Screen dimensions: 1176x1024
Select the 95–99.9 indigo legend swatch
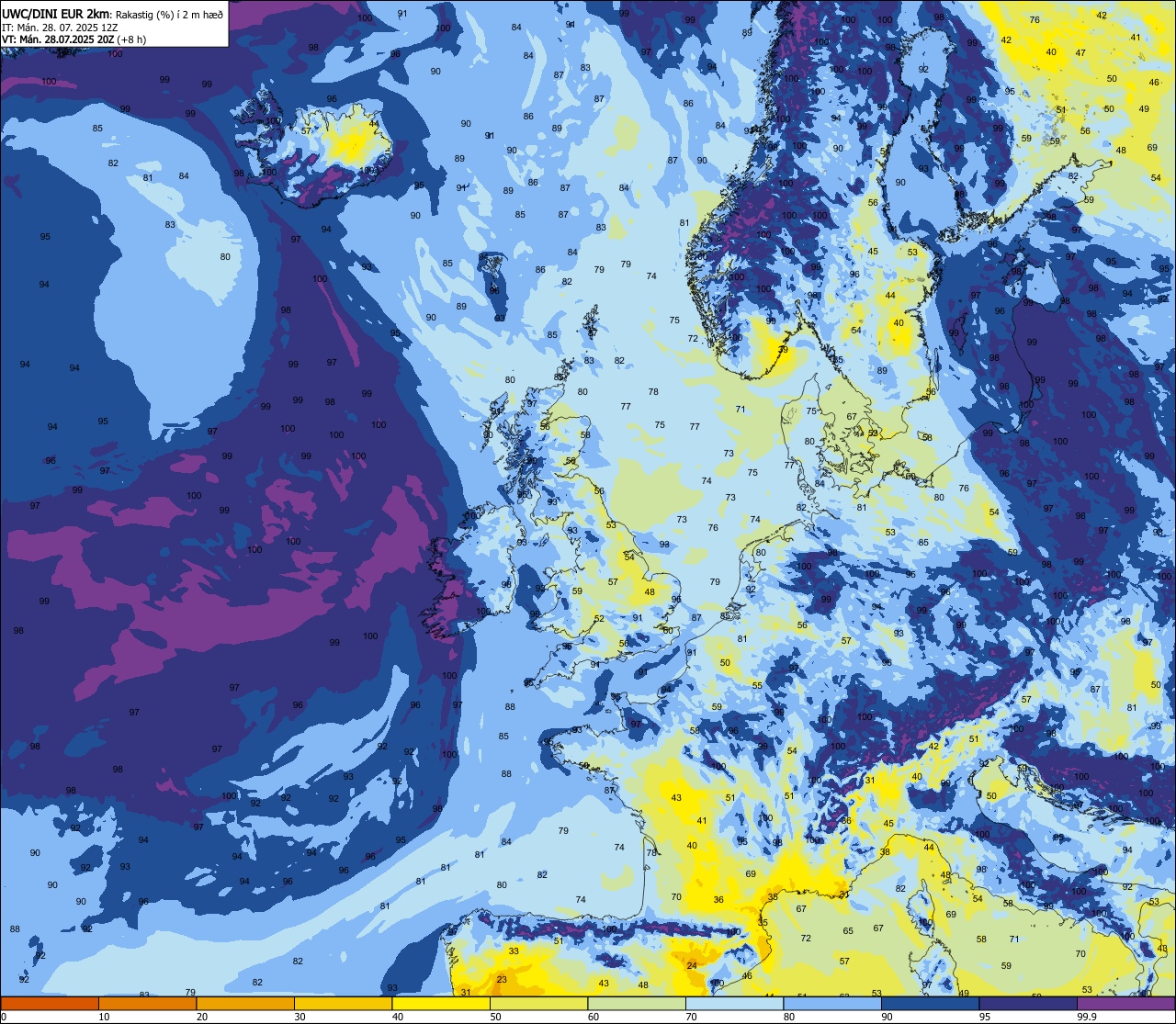point(1028,1003)
